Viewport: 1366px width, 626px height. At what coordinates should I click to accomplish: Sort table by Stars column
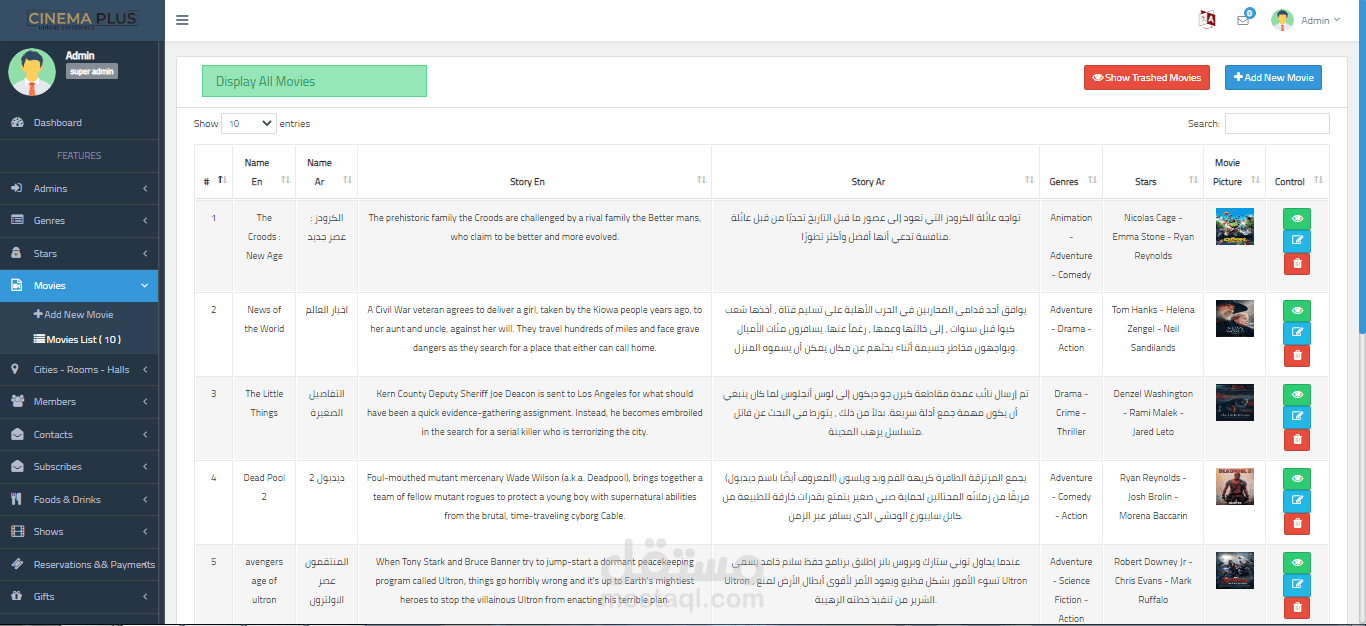click(x=1153, y=172)
